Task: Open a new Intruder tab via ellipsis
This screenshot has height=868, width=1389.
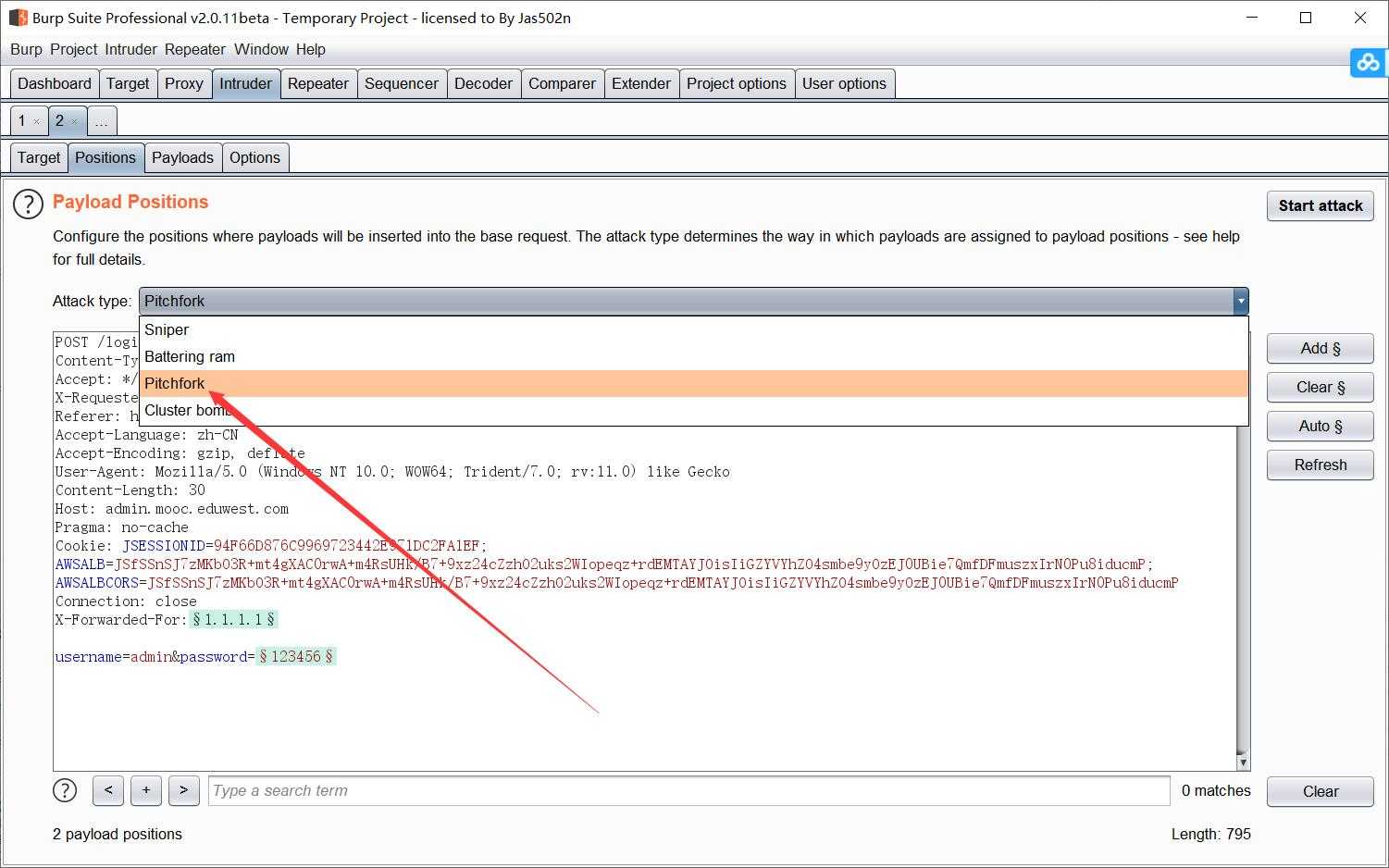Action: (x=102, y=121)
